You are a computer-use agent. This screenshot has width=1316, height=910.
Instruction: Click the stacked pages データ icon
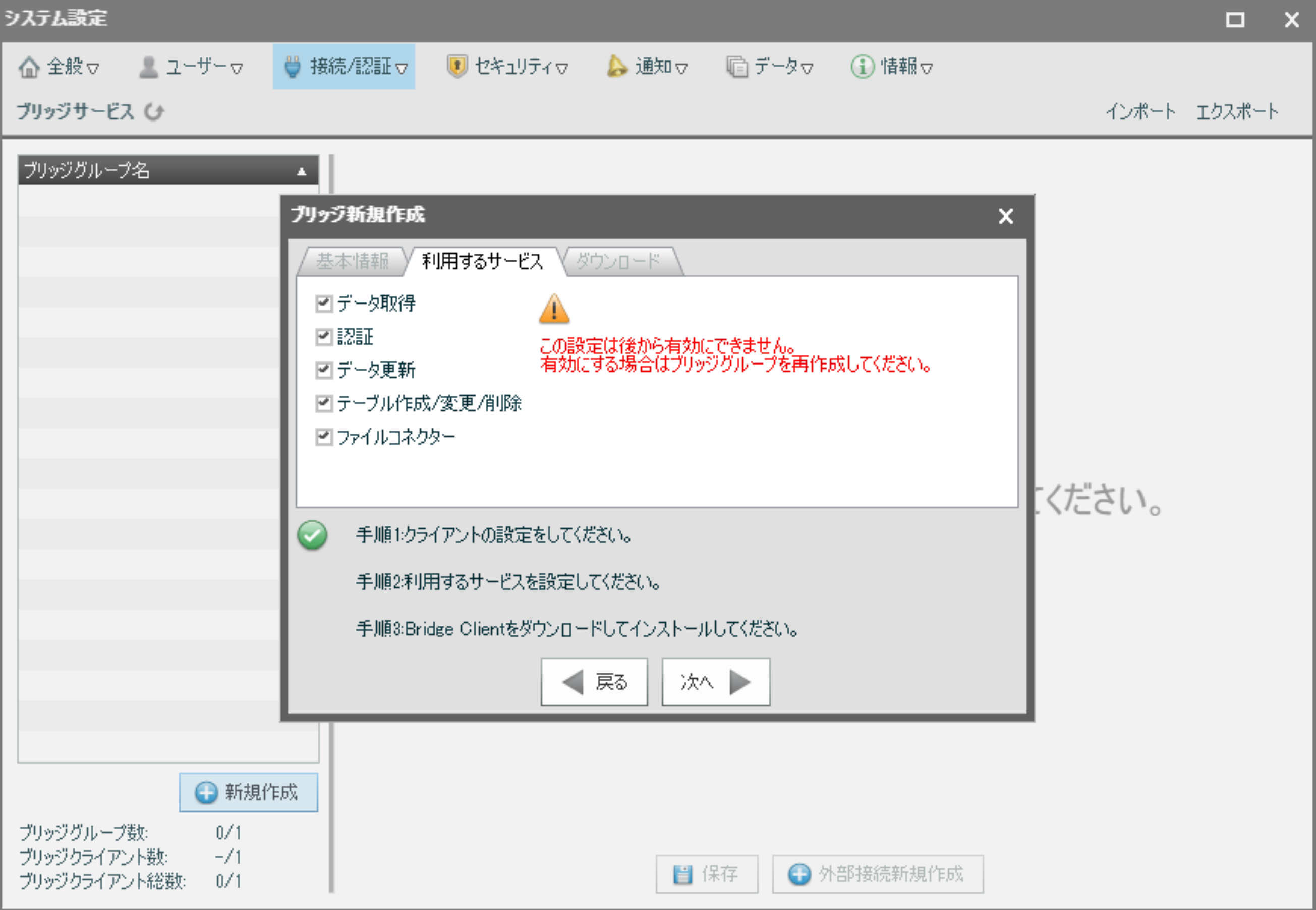737,67
